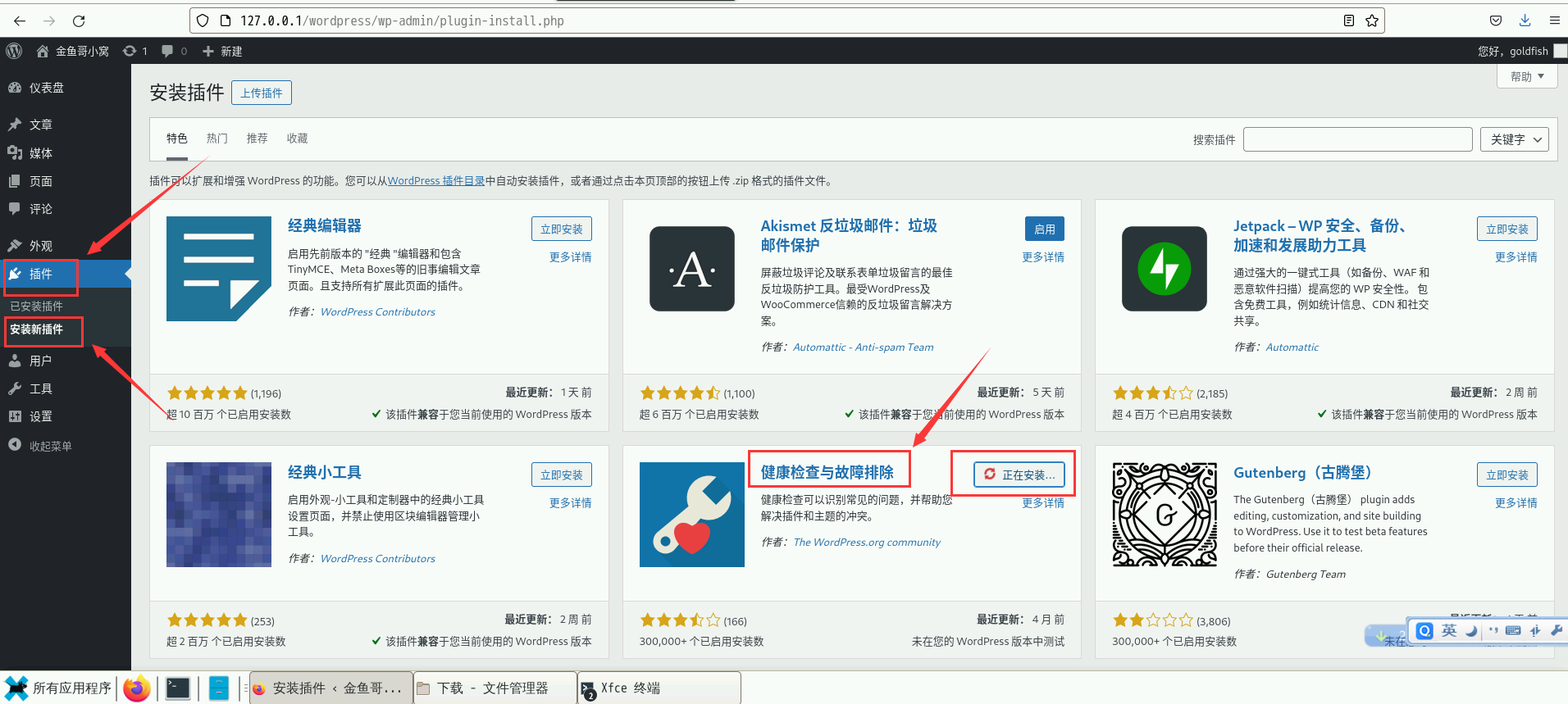Open comments bubble in admin bar

[174, 51]
